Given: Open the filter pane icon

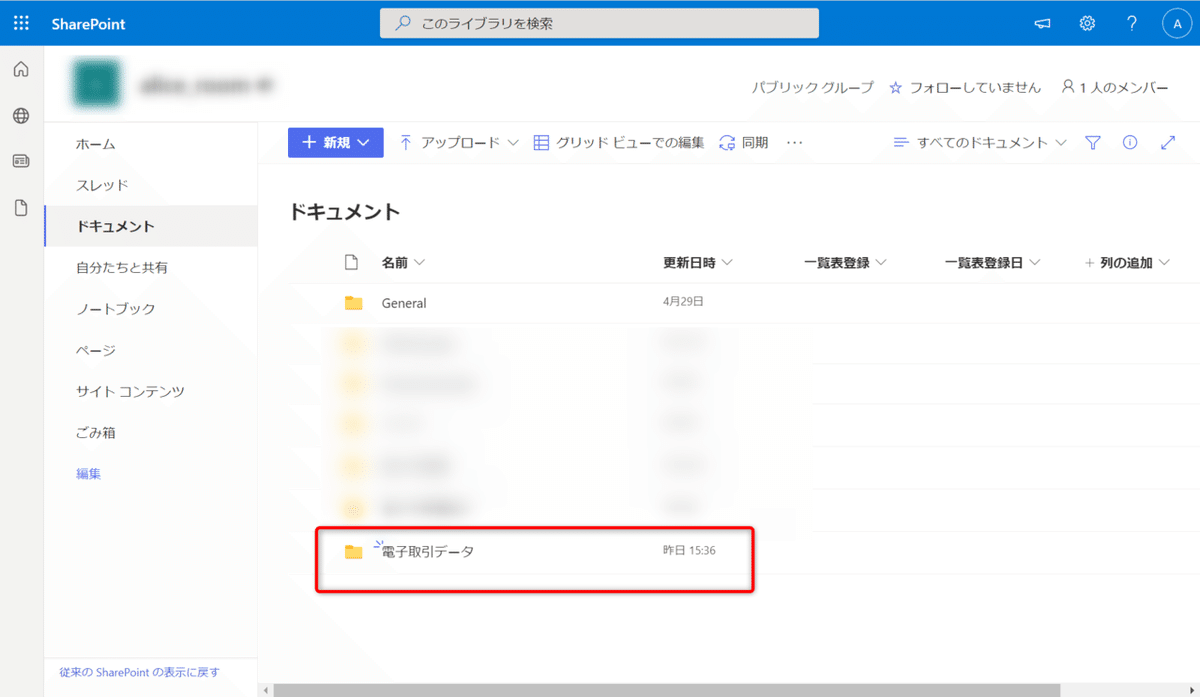Looking at the screenshot, I should (x=1092, y=142).
